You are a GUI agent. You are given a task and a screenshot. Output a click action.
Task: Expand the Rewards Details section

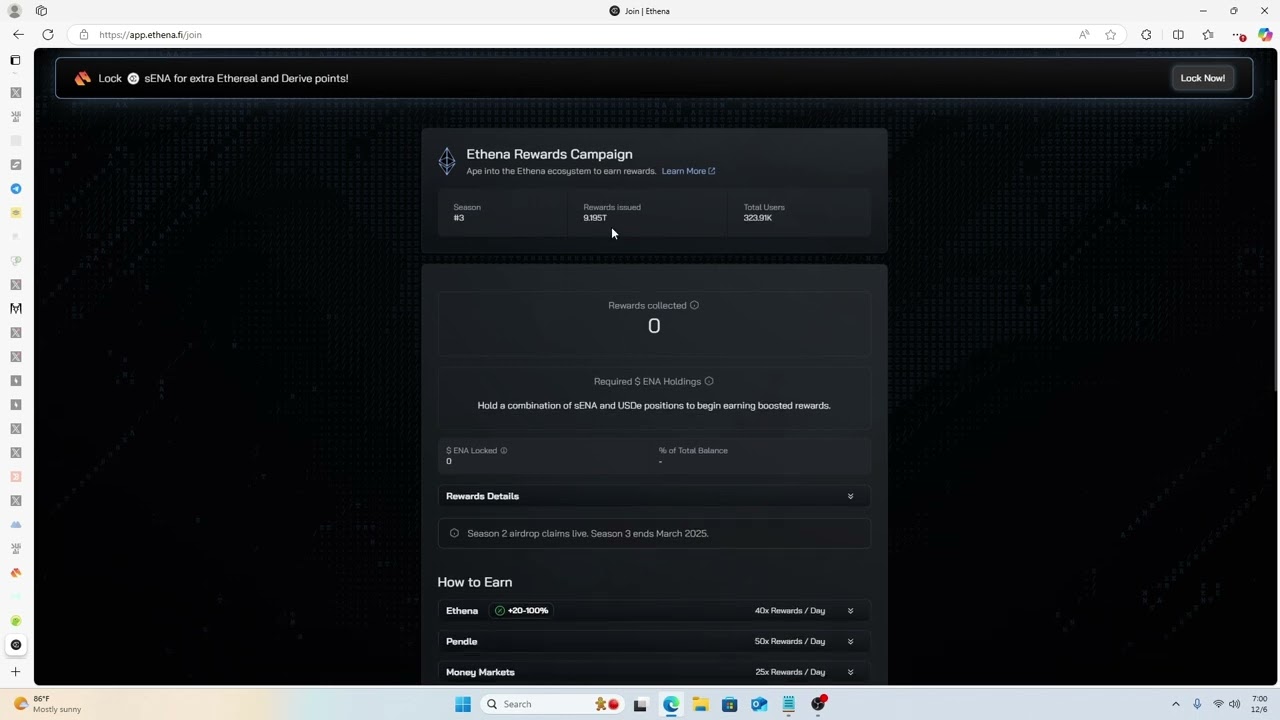(x=654, y=496)
